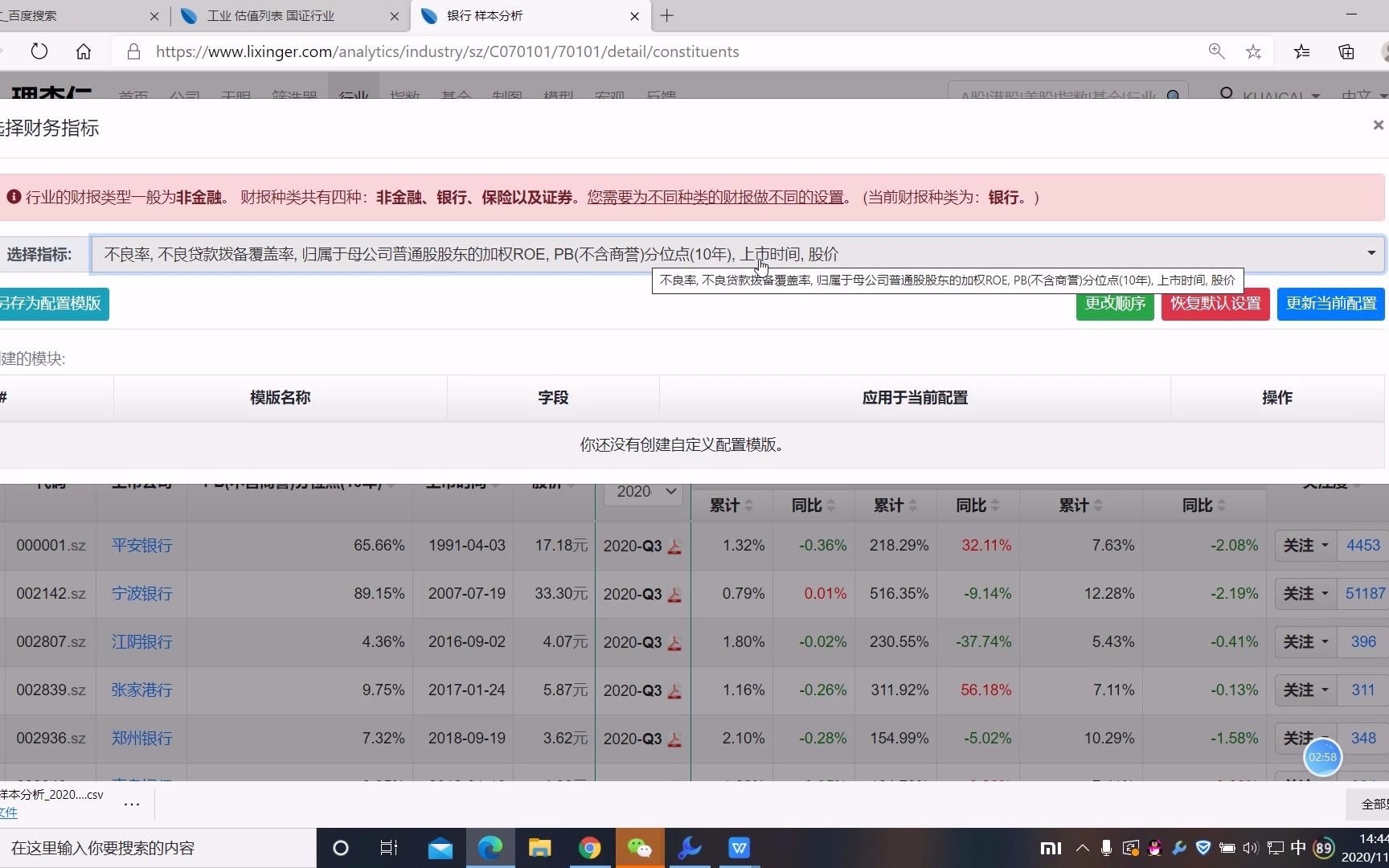
Task: Open the PDF report icon for 宁波银行
Action: pyautogui.click(x=674, y=595)
